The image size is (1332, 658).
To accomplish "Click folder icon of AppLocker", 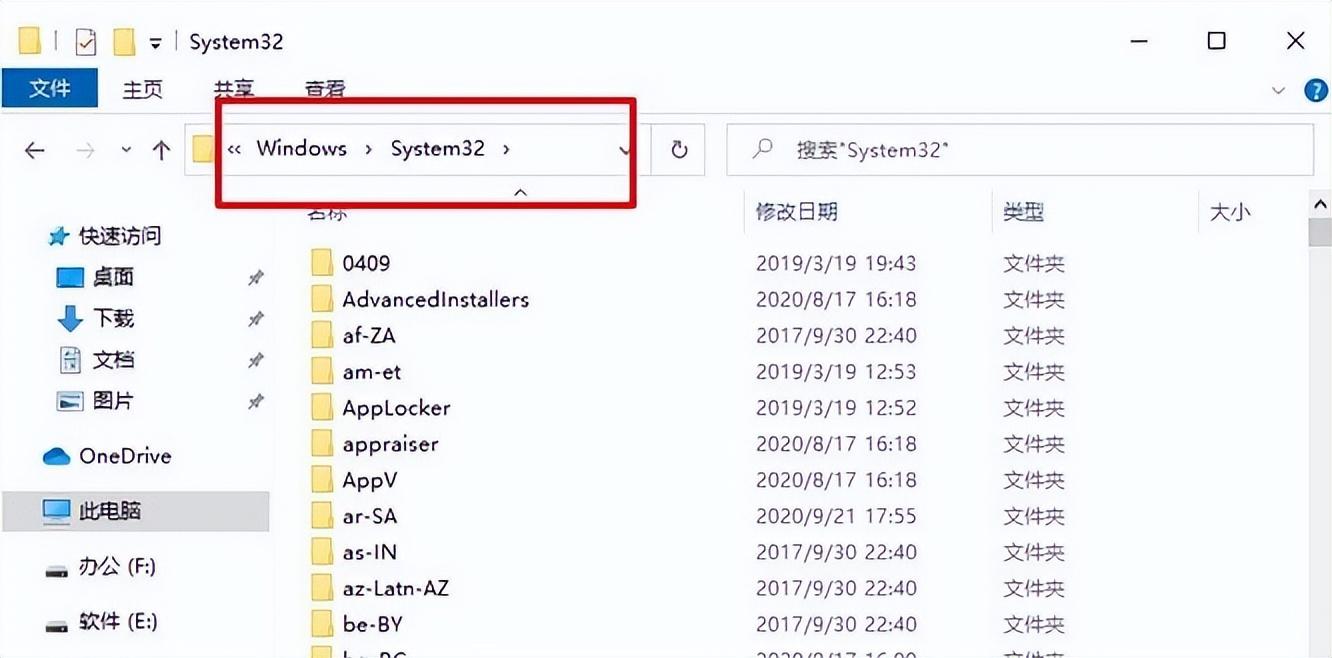I will [321, 407].
